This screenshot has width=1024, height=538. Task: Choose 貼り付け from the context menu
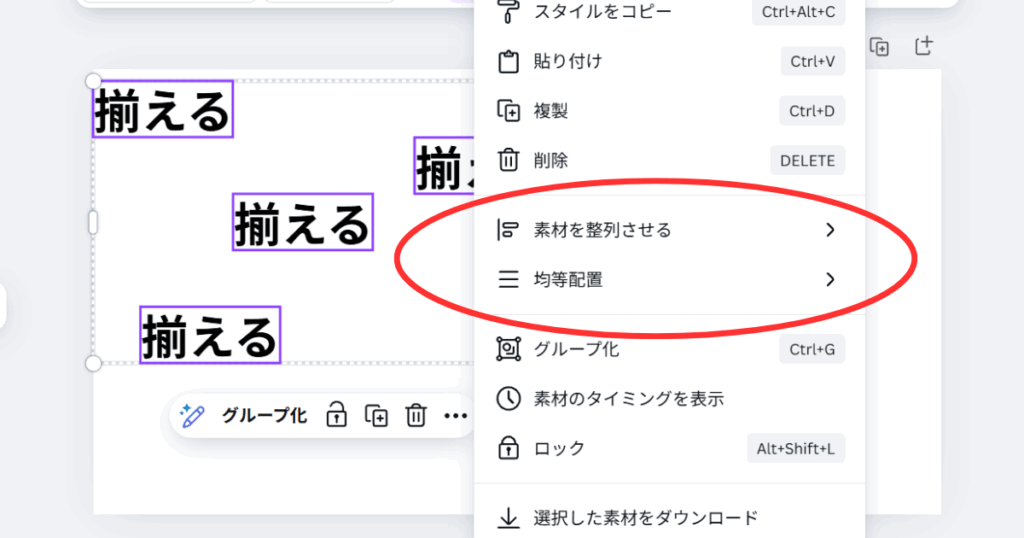669,61
